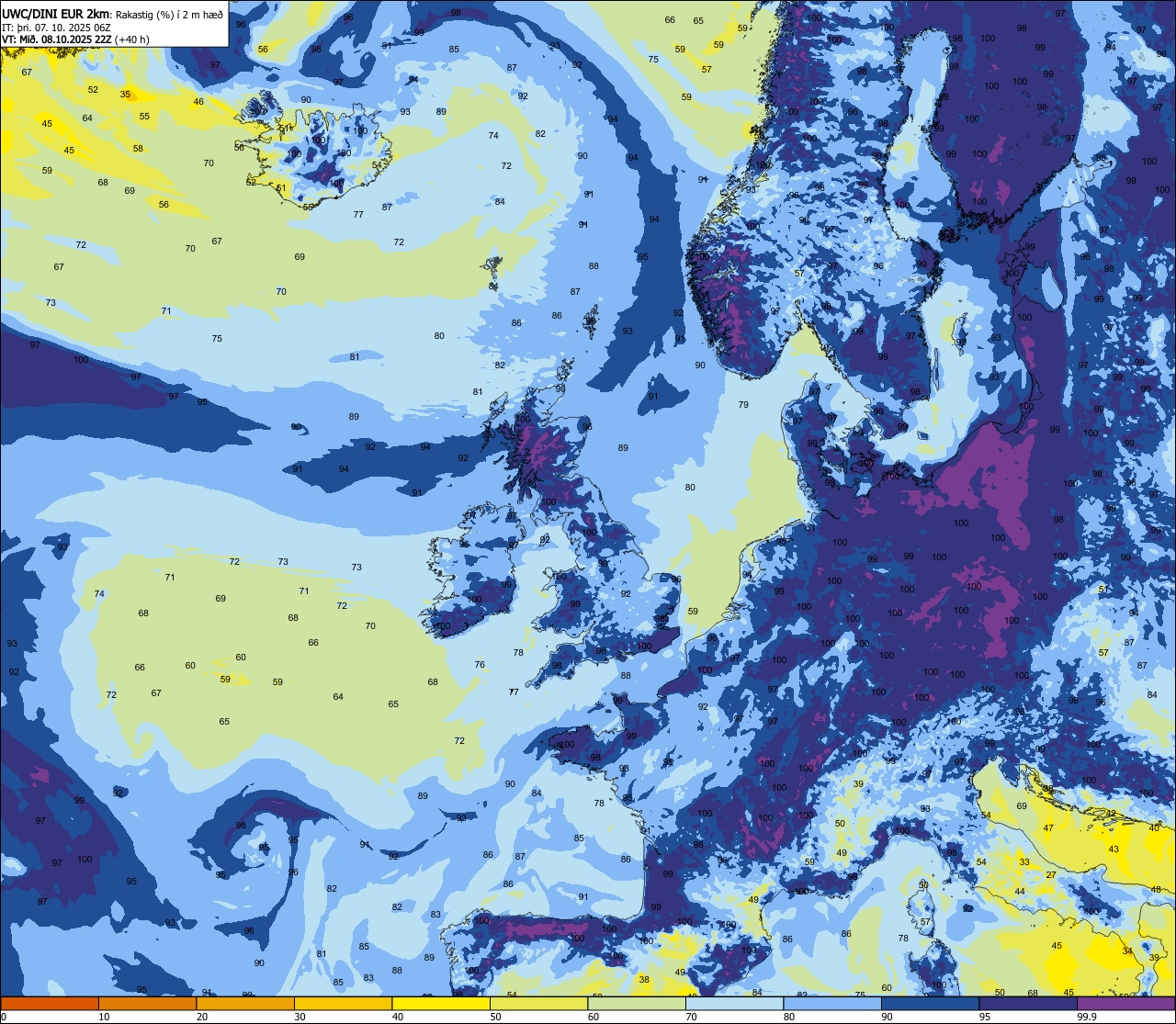Click the "(+40 h)" forecast offset text
1176x1024 pixels.
132,39
